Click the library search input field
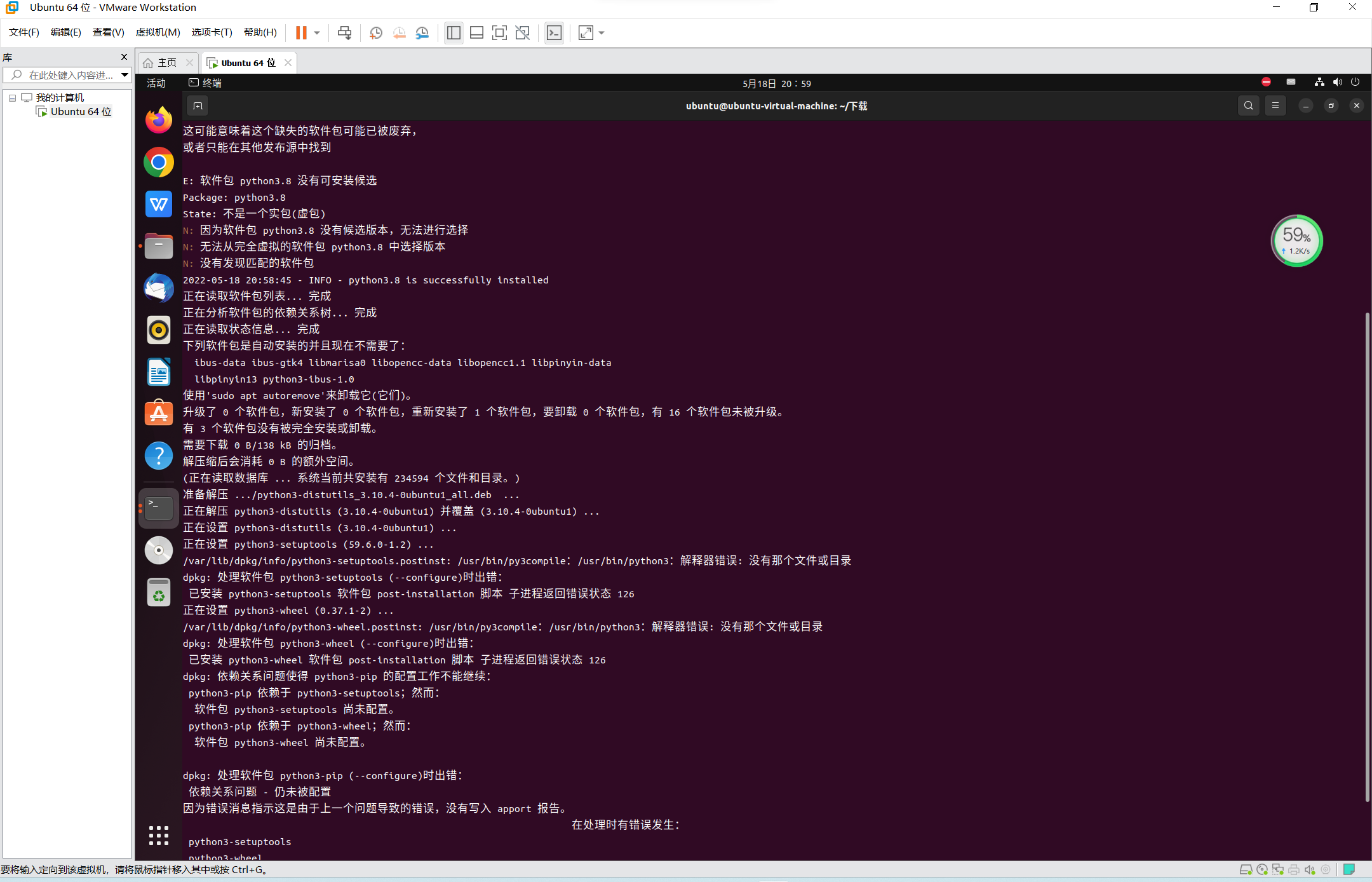1372x882 pixels. point(62,75)
